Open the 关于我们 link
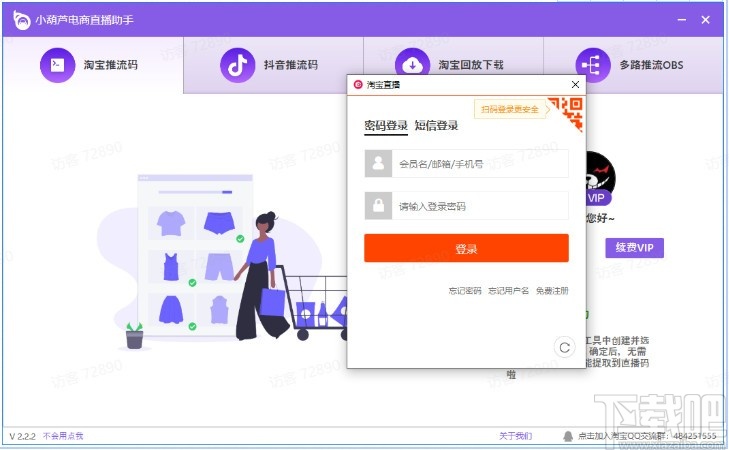This screenshot has width=729, height=450. [515, 436]
